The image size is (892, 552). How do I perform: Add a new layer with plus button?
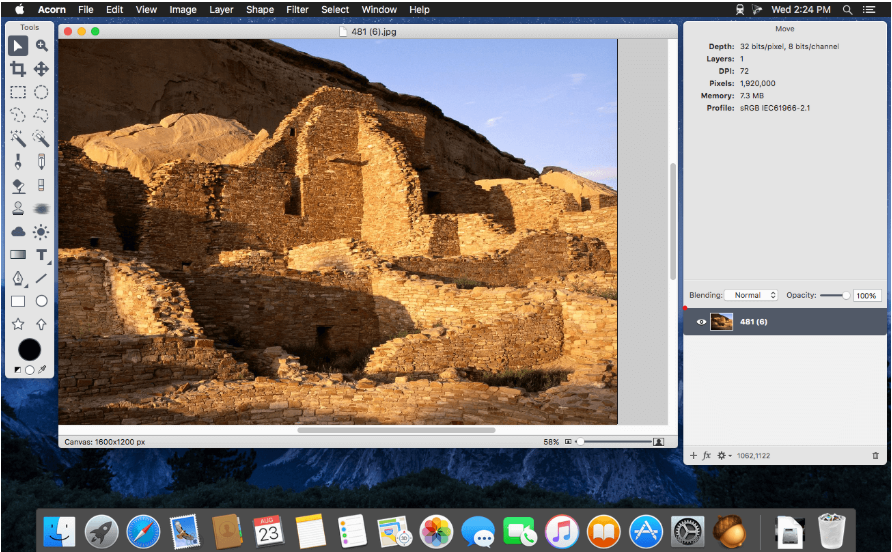(693, 456)
